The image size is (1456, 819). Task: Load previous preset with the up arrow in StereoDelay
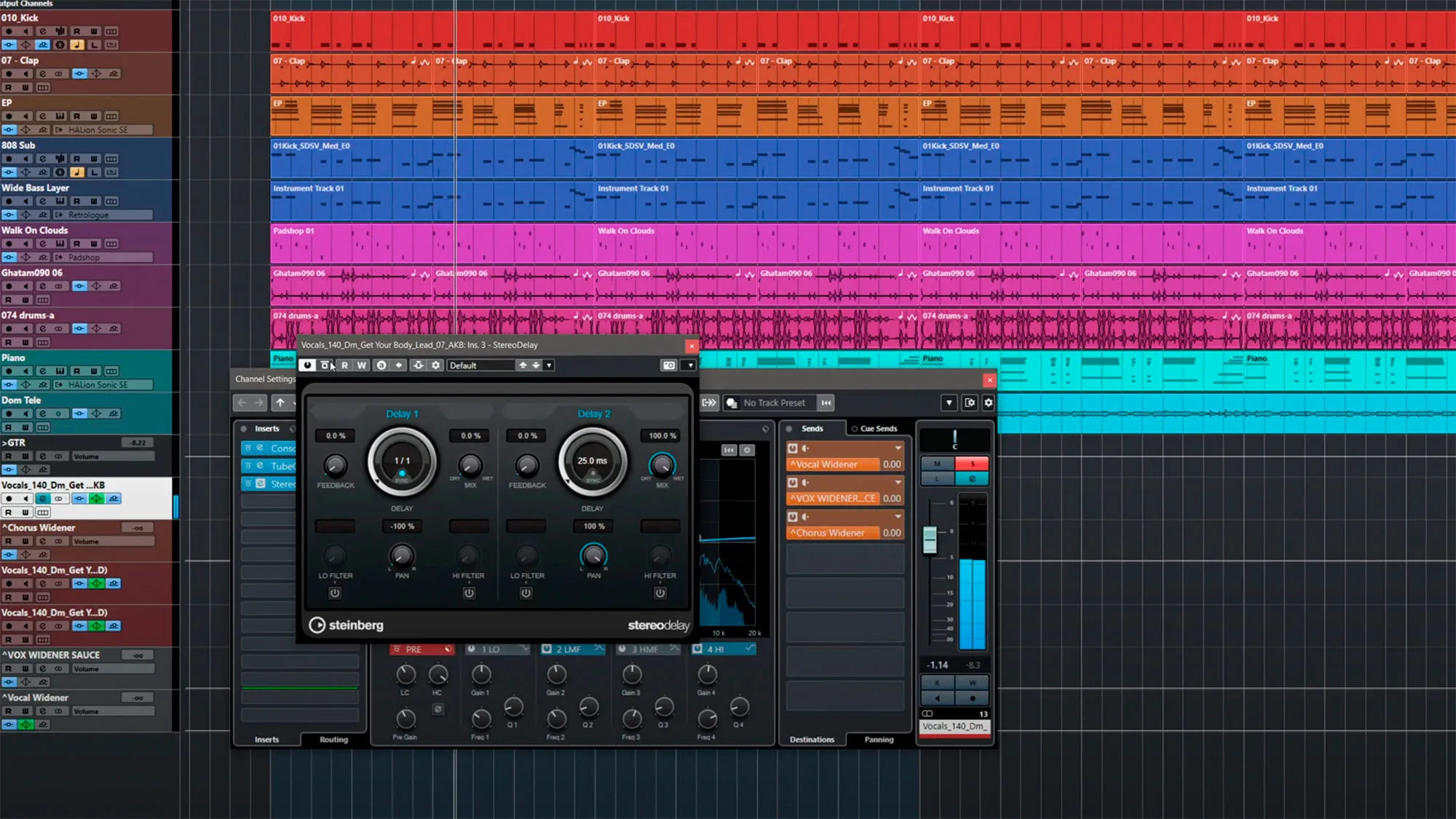523,365
